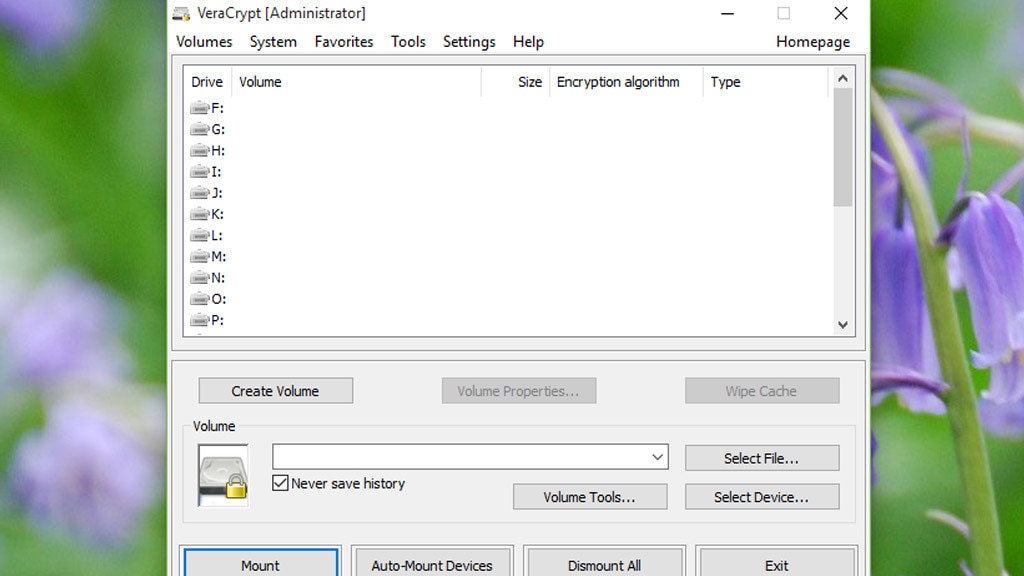Select the K: drive icon
Screen dimensions: 1024x576
pyautogui.click(x=199, y=214)
